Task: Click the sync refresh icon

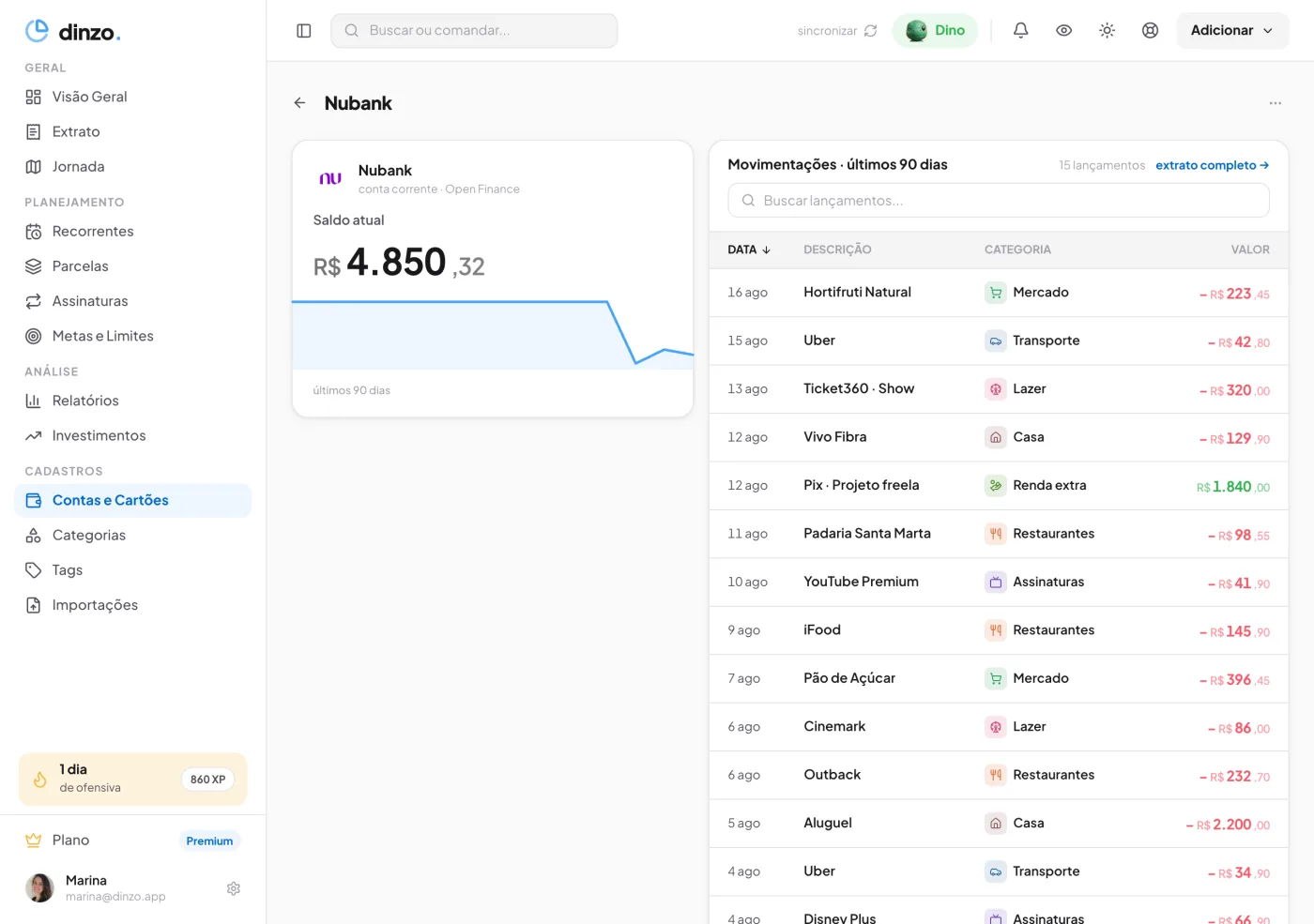Action: 871,31
